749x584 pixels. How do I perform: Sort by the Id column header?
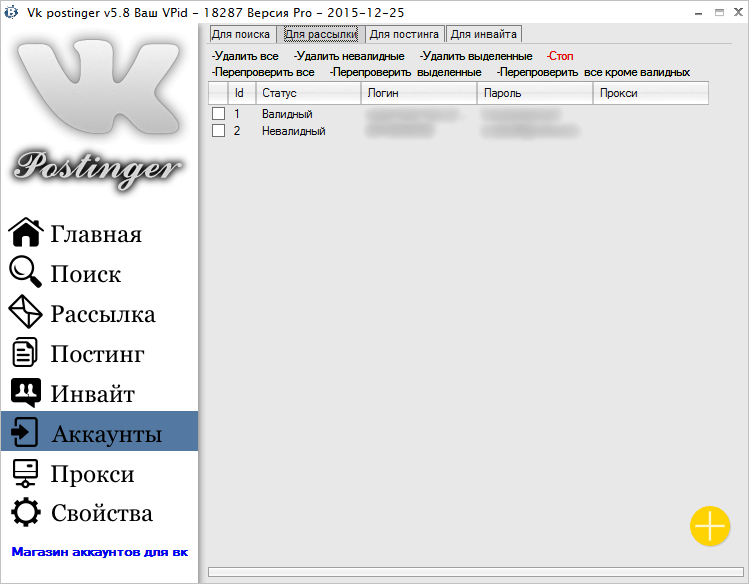(x=242, y=93)
